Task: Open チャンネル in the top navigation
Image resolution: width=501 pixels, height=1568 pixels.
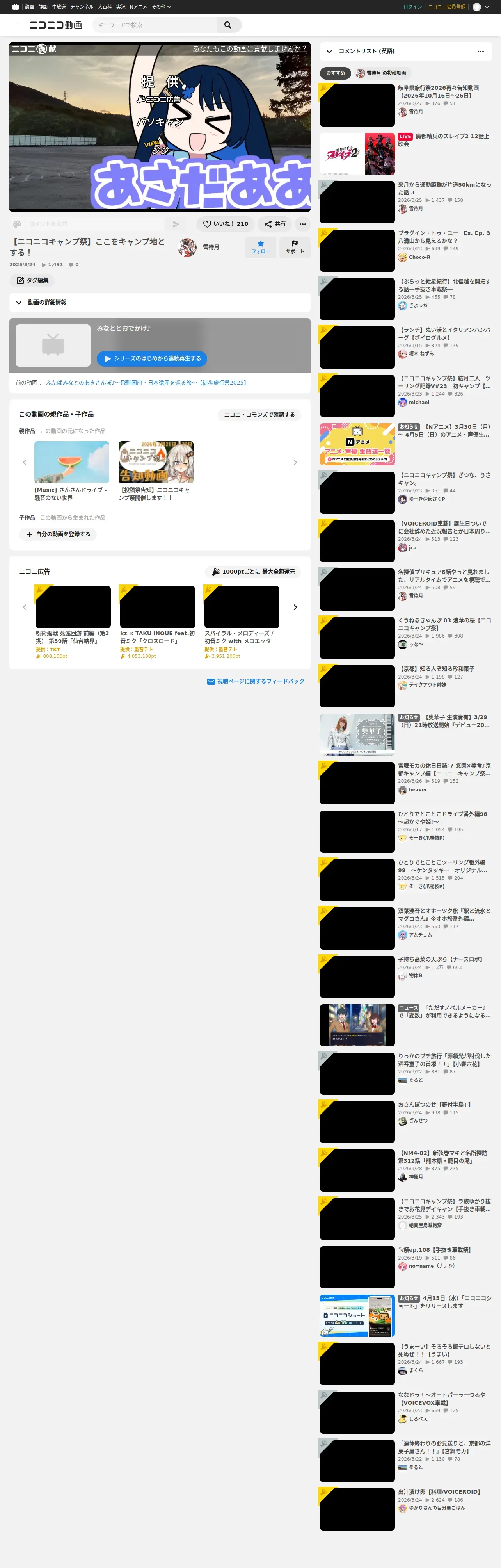Action: [x=82, y=7]
